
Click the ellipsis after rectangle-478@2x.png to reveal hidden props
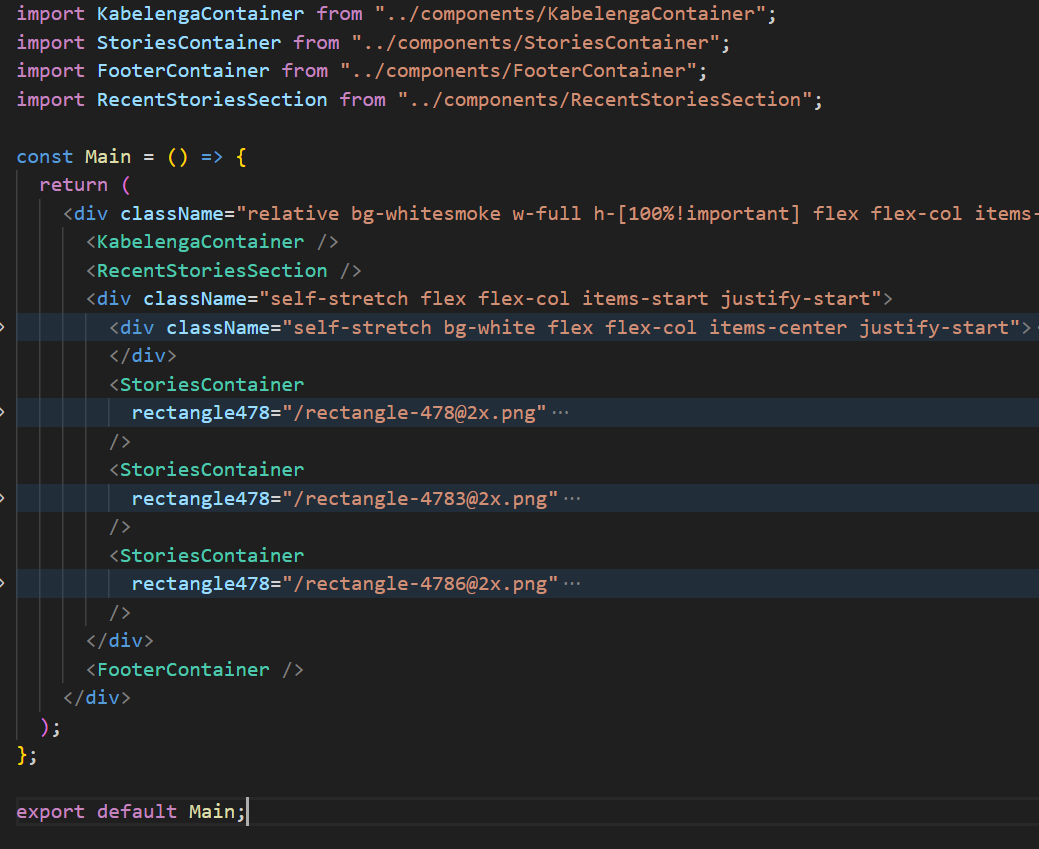point(562,412)
